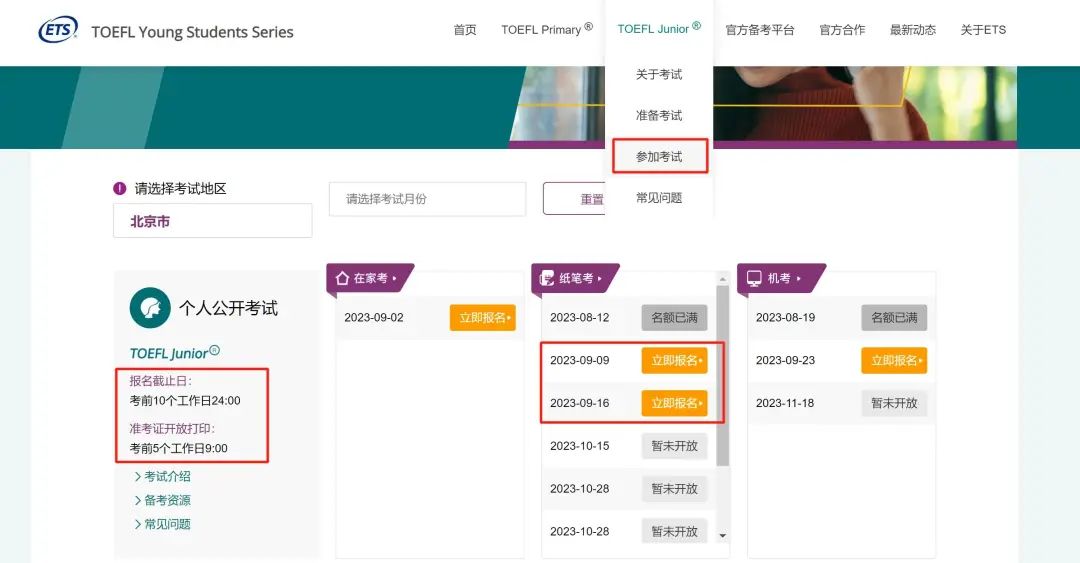1080x563 pixels.
Task: Click scroll down arrow in 纸笔考 list
Action: click(723, 535)
